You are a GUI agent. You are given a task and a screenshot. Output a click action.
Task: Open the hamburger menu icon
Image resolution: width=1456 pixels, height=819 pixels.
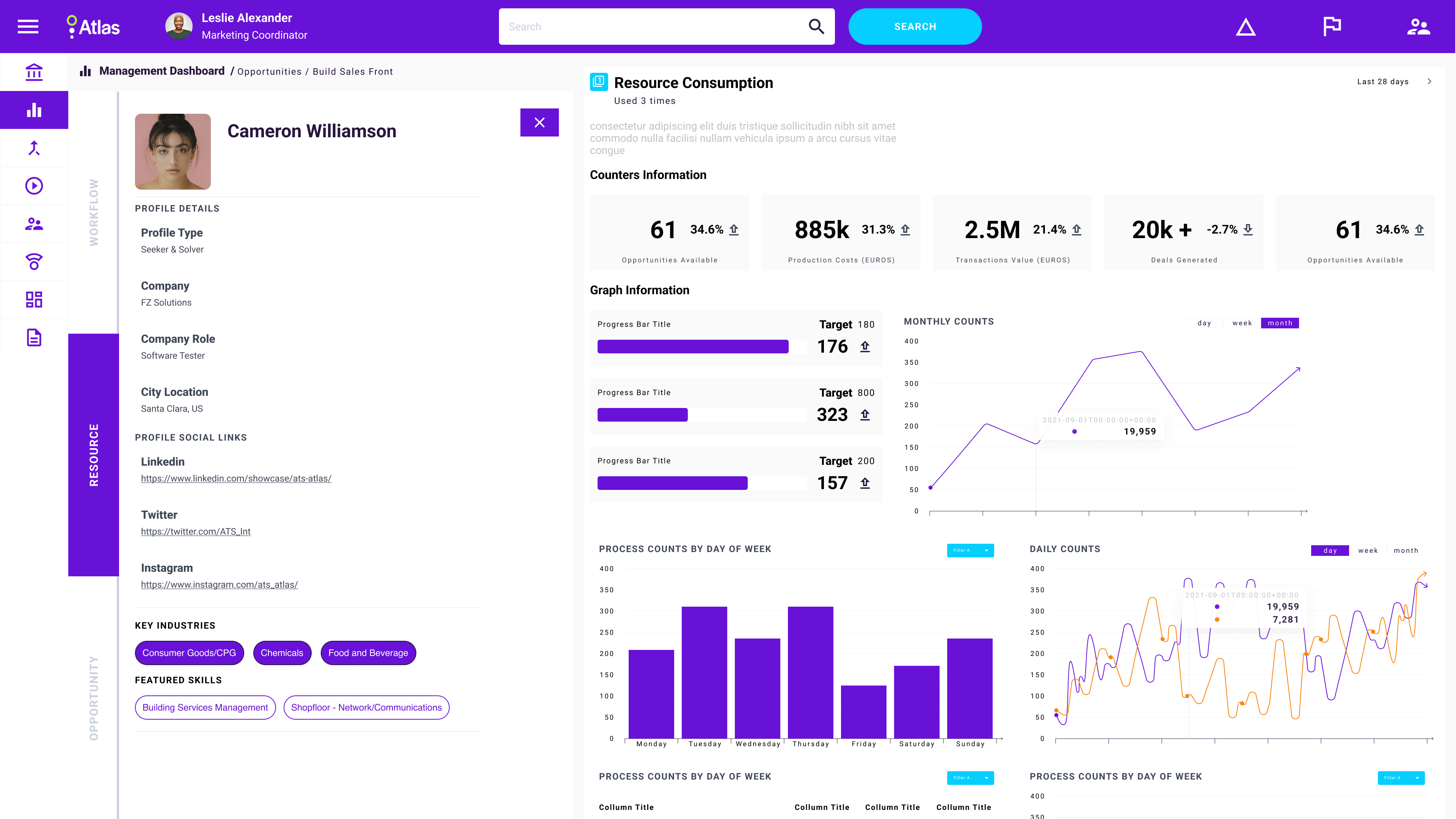coord(28,27)
